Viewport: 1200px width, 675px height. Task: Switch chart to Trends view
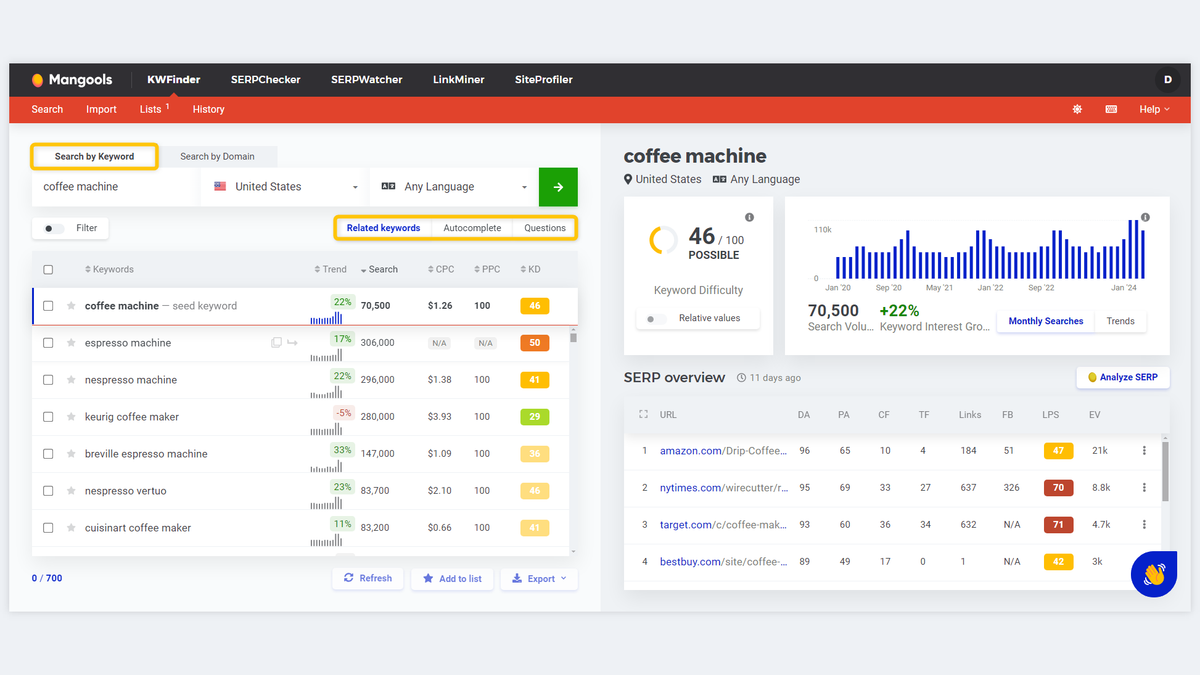click(1120, 321)
